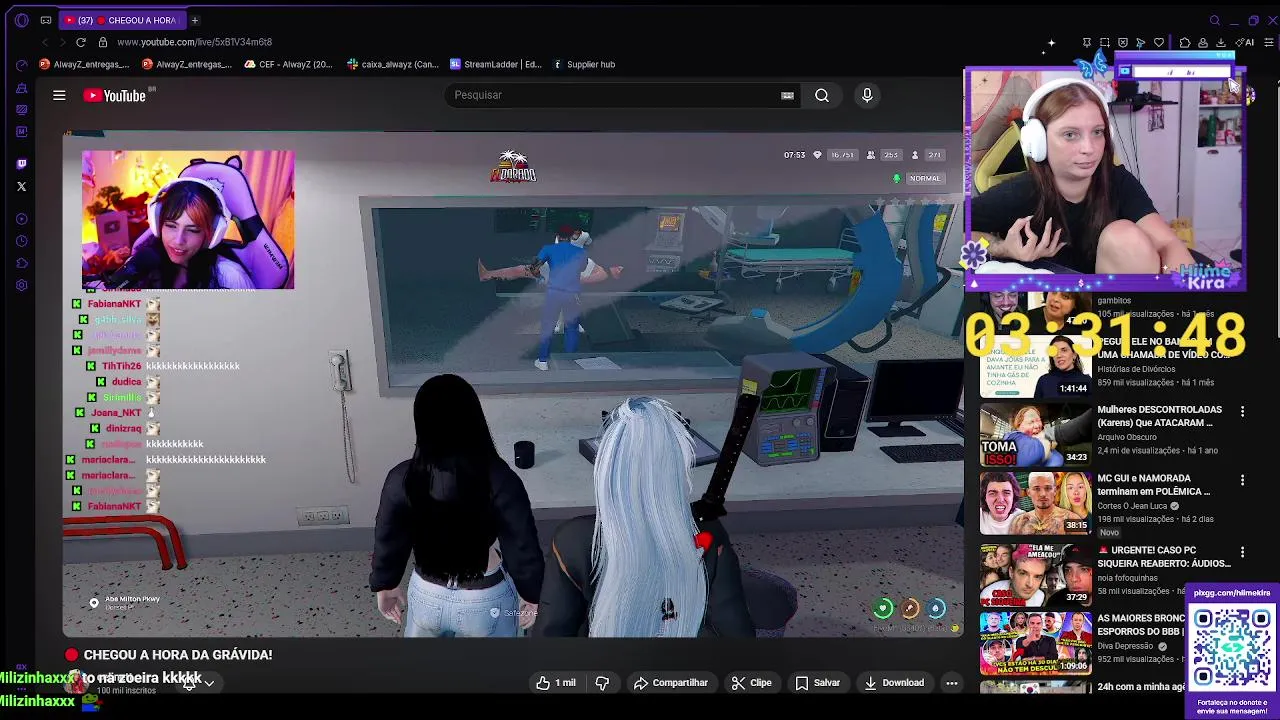Expand the notification bell subscription dropdown
Image resolution: width=1280 pixels, height=720 pixels.
[x=198, y=684]
